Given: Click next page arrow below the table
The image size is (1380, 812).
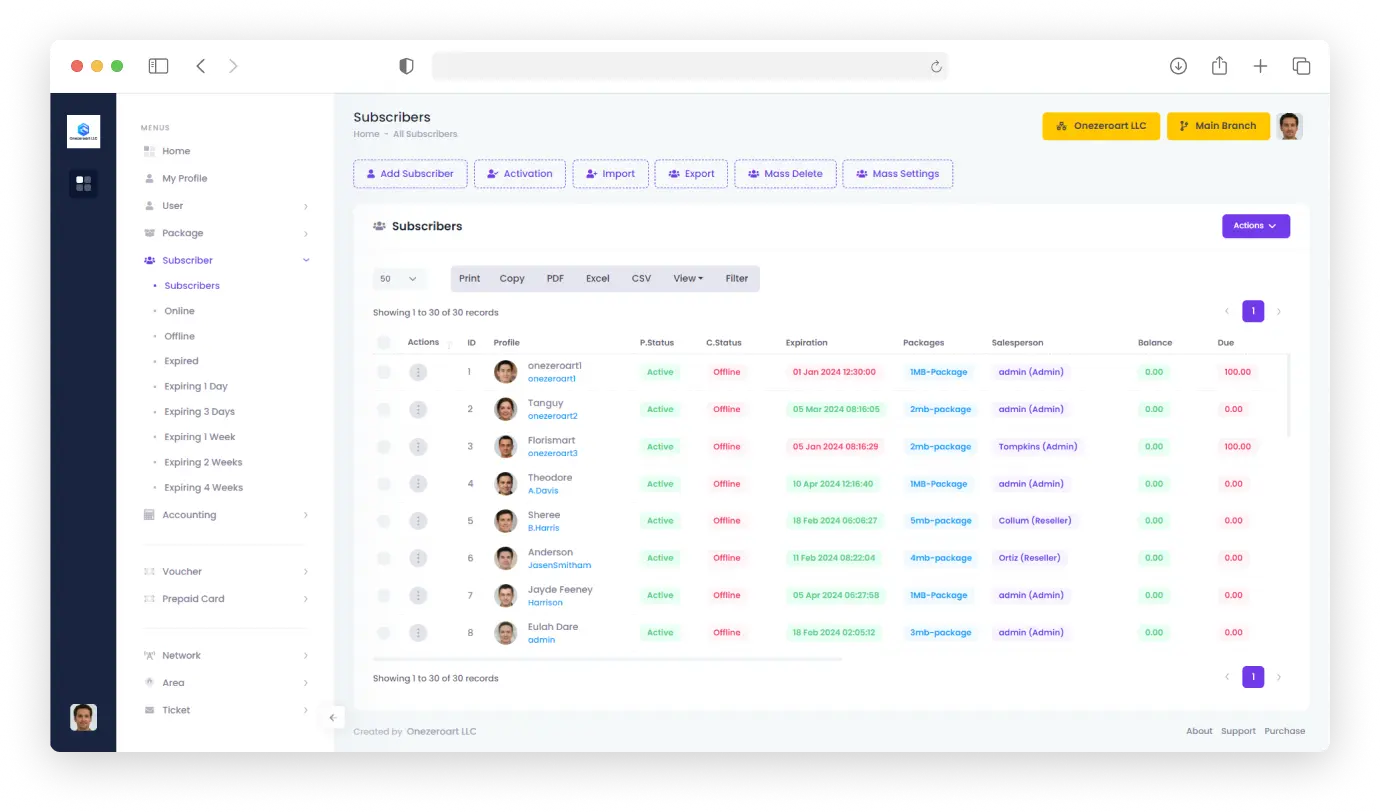Looking at the screenshot, I should tap(1278, 677).
